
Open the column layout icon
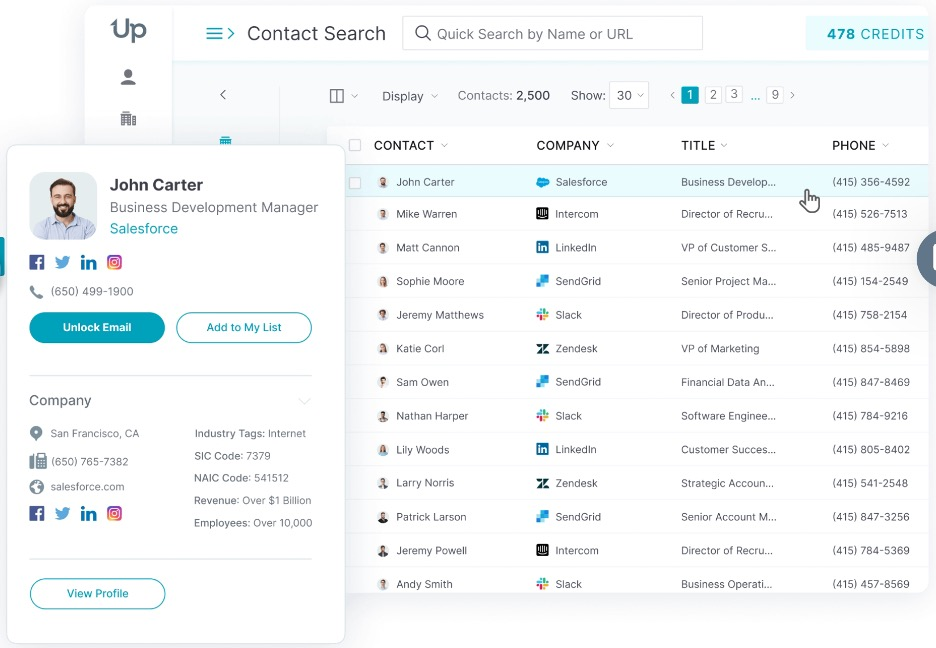(337, 95)
